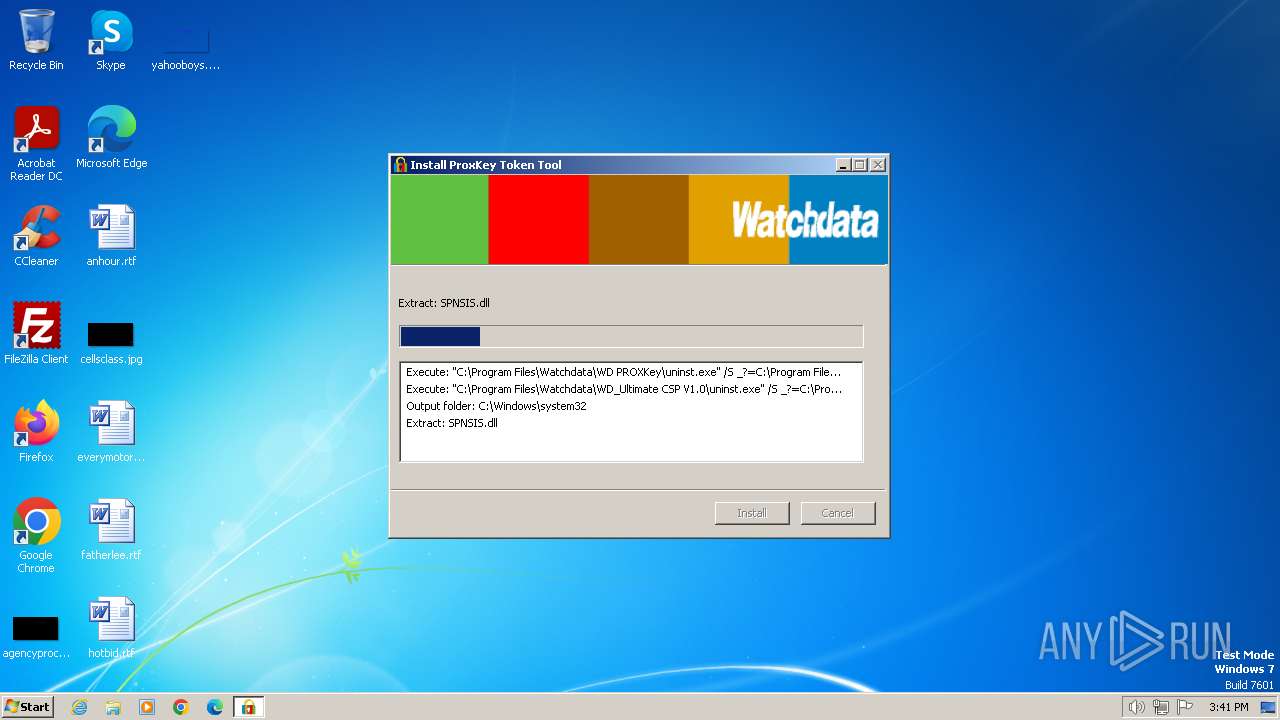Open CCleaner desktop shortcut
This screenshot has width=1280, height=720.
[36, 236]
